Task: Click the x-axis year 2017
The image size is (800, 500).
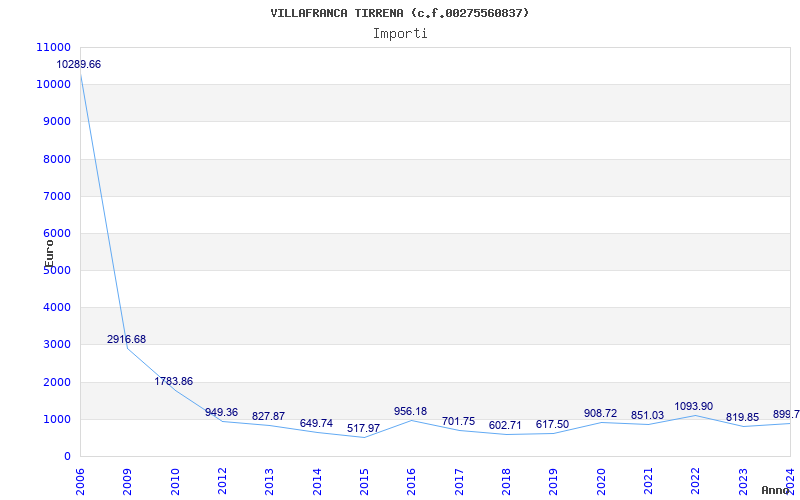Action: (x=459, y=481)
